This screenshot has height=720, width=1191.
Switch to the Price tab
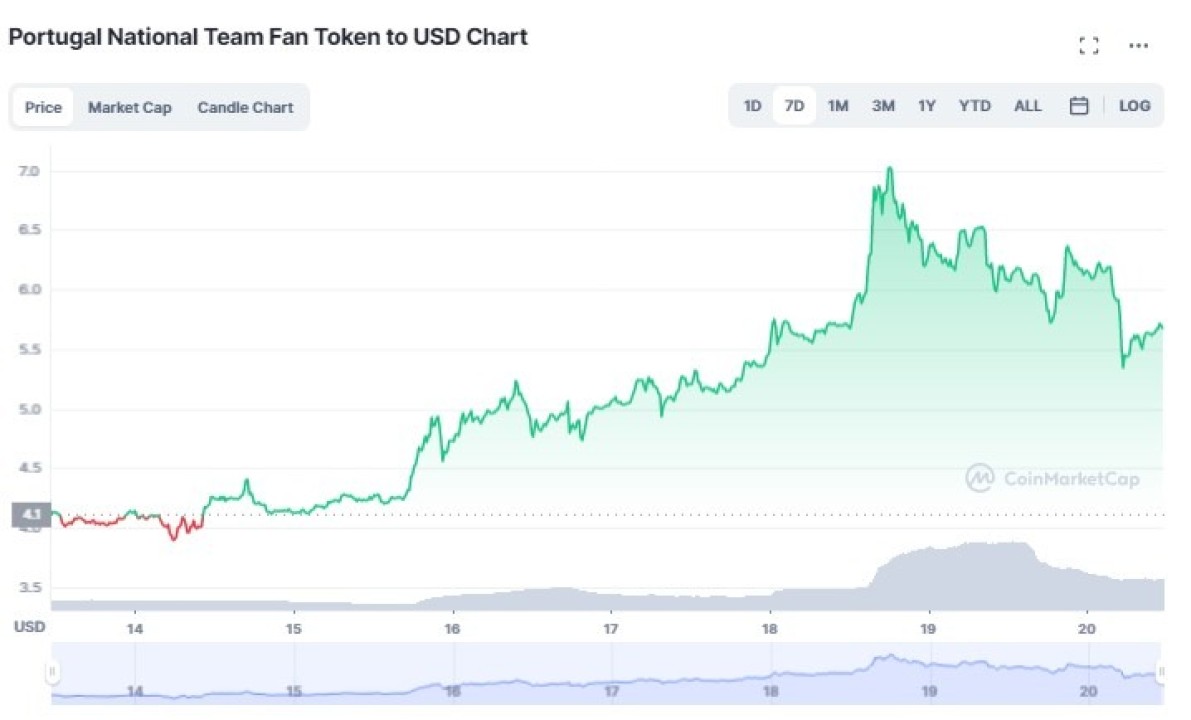coord(43,107)
